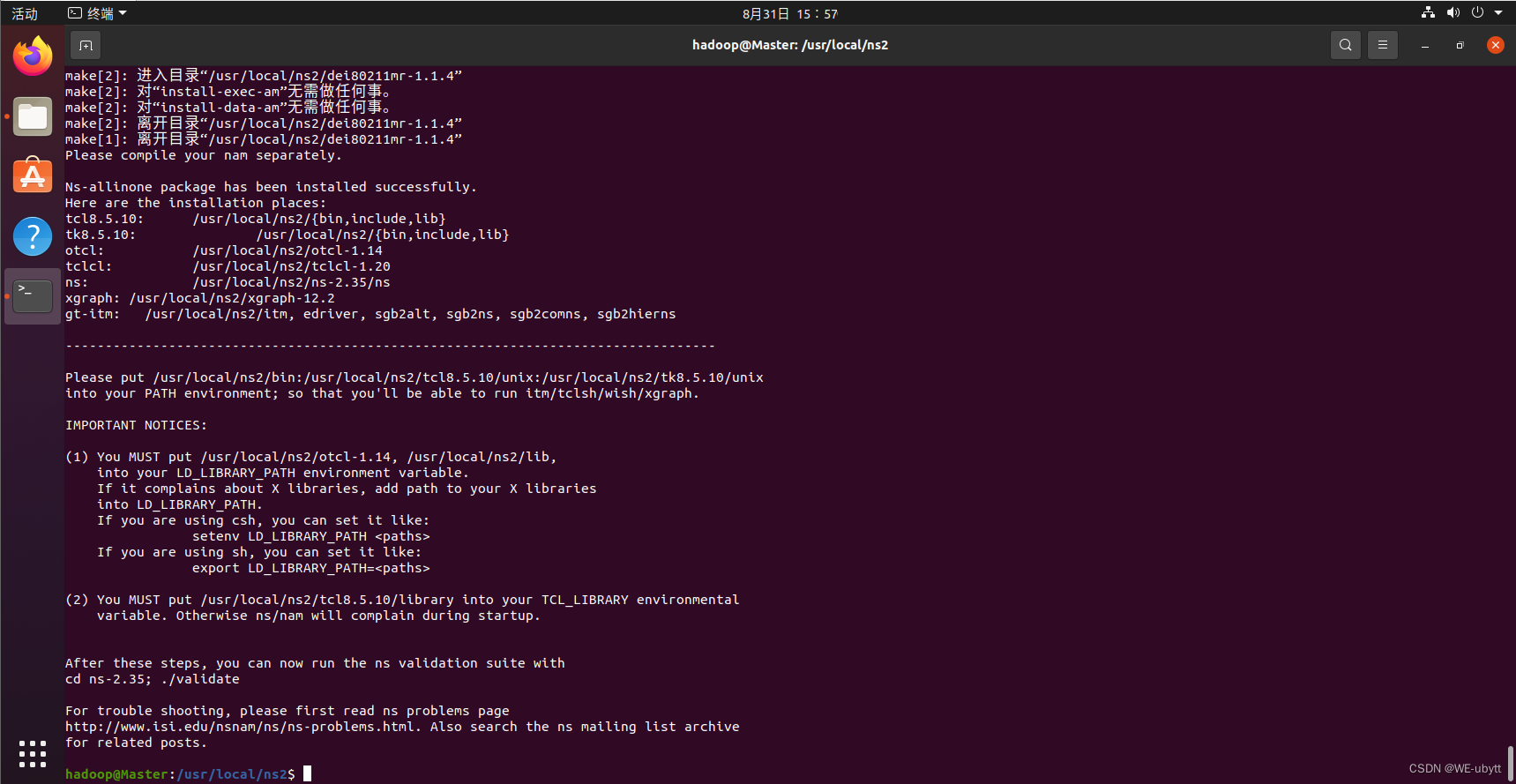Screen dimensions: 1516x784
Task: Search within the terminal output
Action: point(1345,45)
